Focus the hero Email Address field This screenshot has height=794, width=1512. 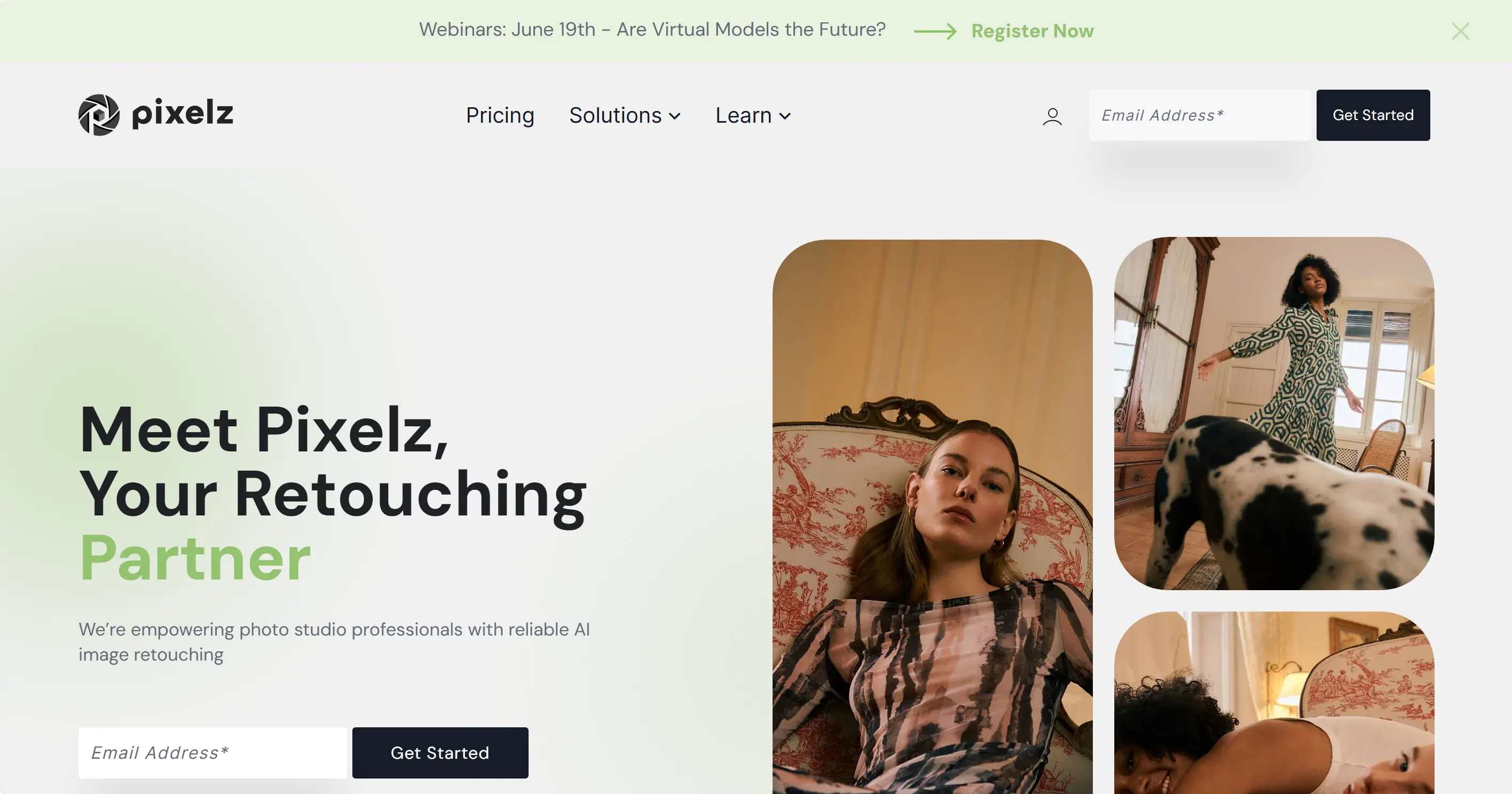pos(212,753)
